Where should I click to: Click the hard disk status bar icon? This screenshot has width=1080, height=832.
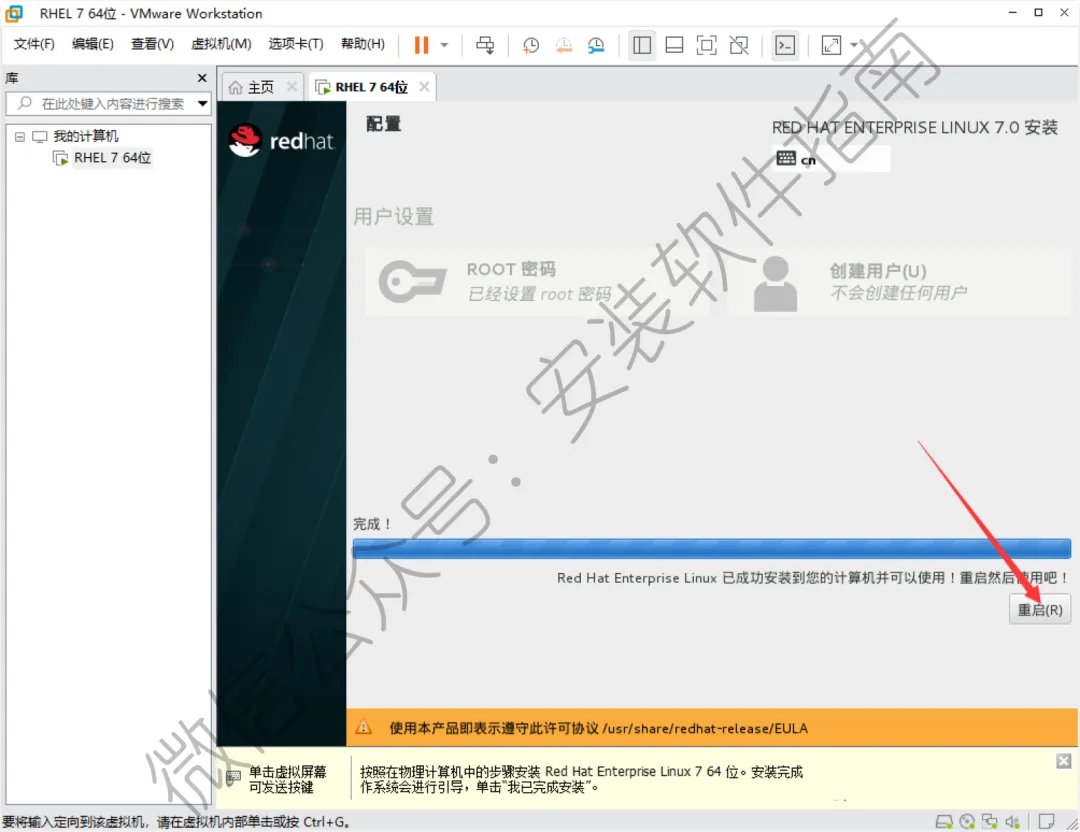tap(944, 821)
